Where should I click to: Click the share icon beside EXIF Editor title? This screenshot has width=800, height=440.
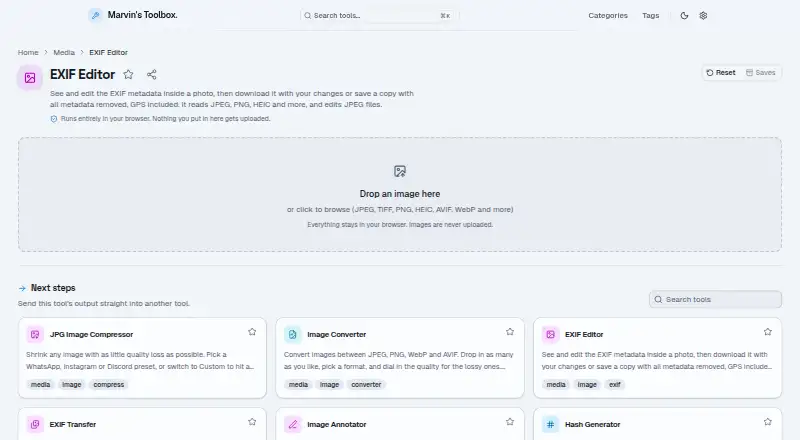point(152,75)
